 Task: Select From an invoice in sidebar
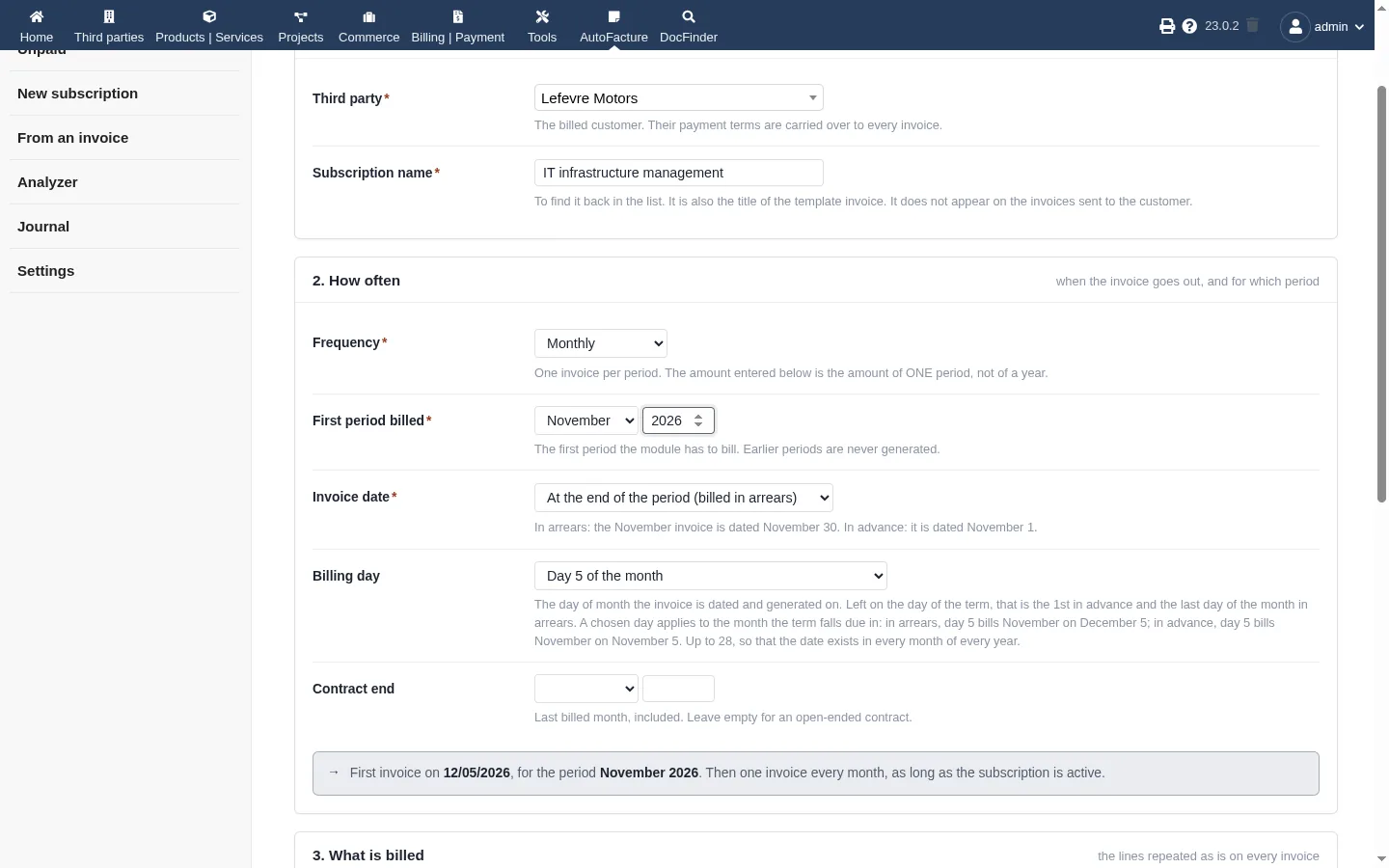click(72, 138)
